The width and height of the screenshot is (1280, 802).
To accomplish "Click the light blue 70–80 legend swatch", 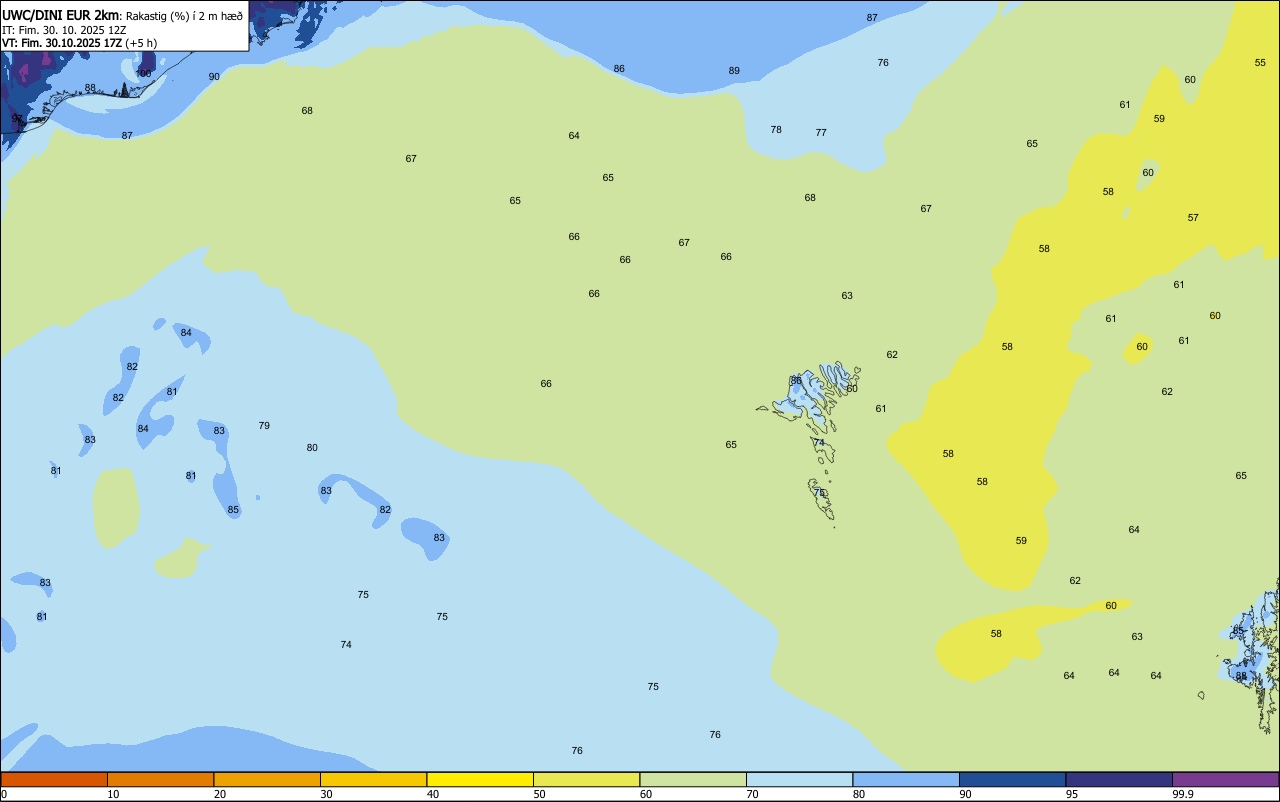I will [x=799, y=779].
